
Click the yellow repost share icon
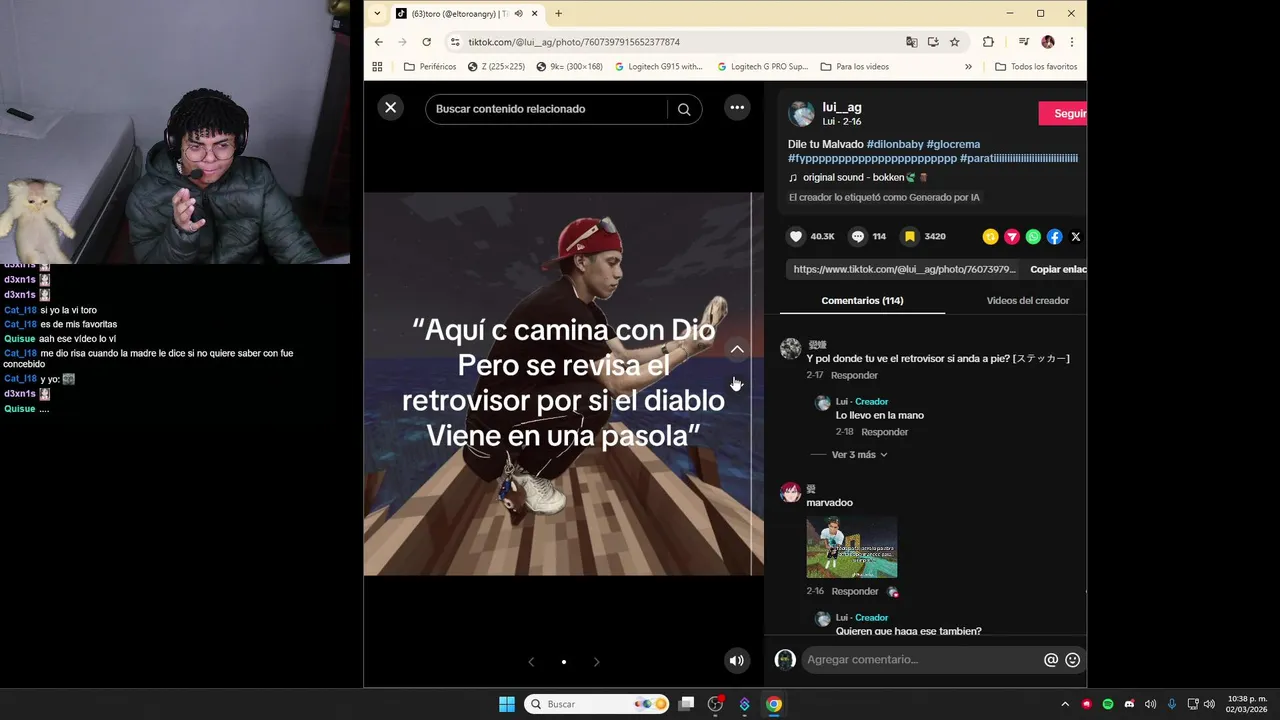click(990, 237)
